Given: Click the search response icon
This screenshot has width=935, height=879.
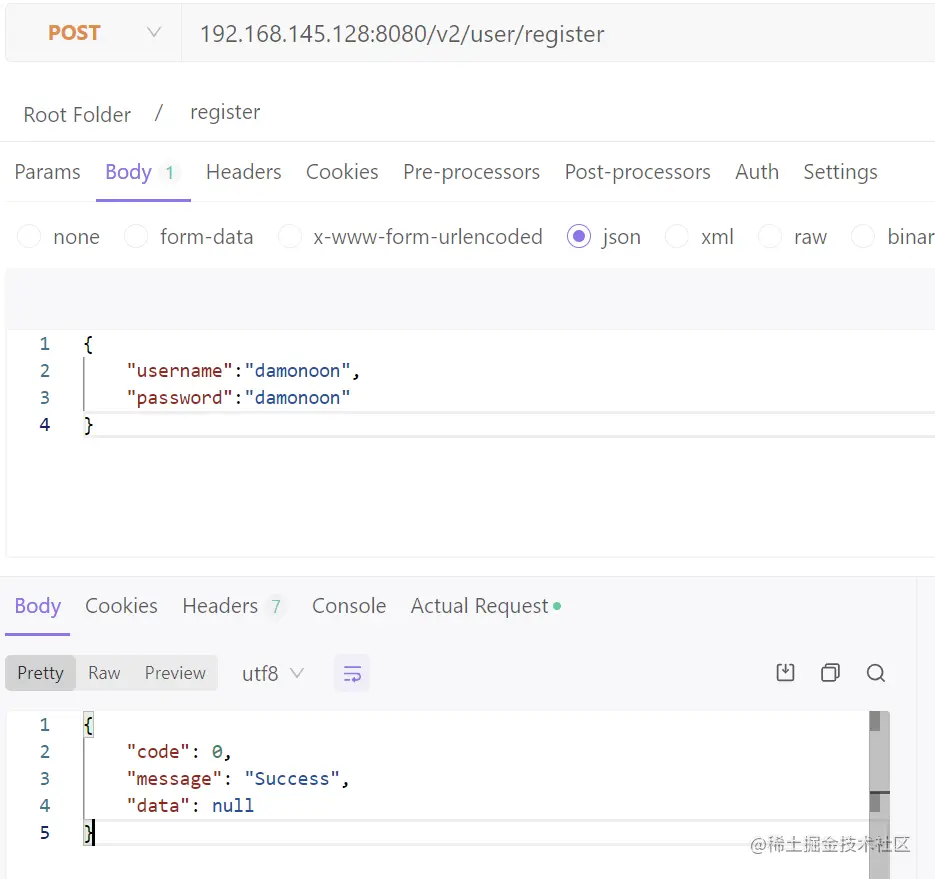Looking at the screenshot, I should (x=875, y=673).
